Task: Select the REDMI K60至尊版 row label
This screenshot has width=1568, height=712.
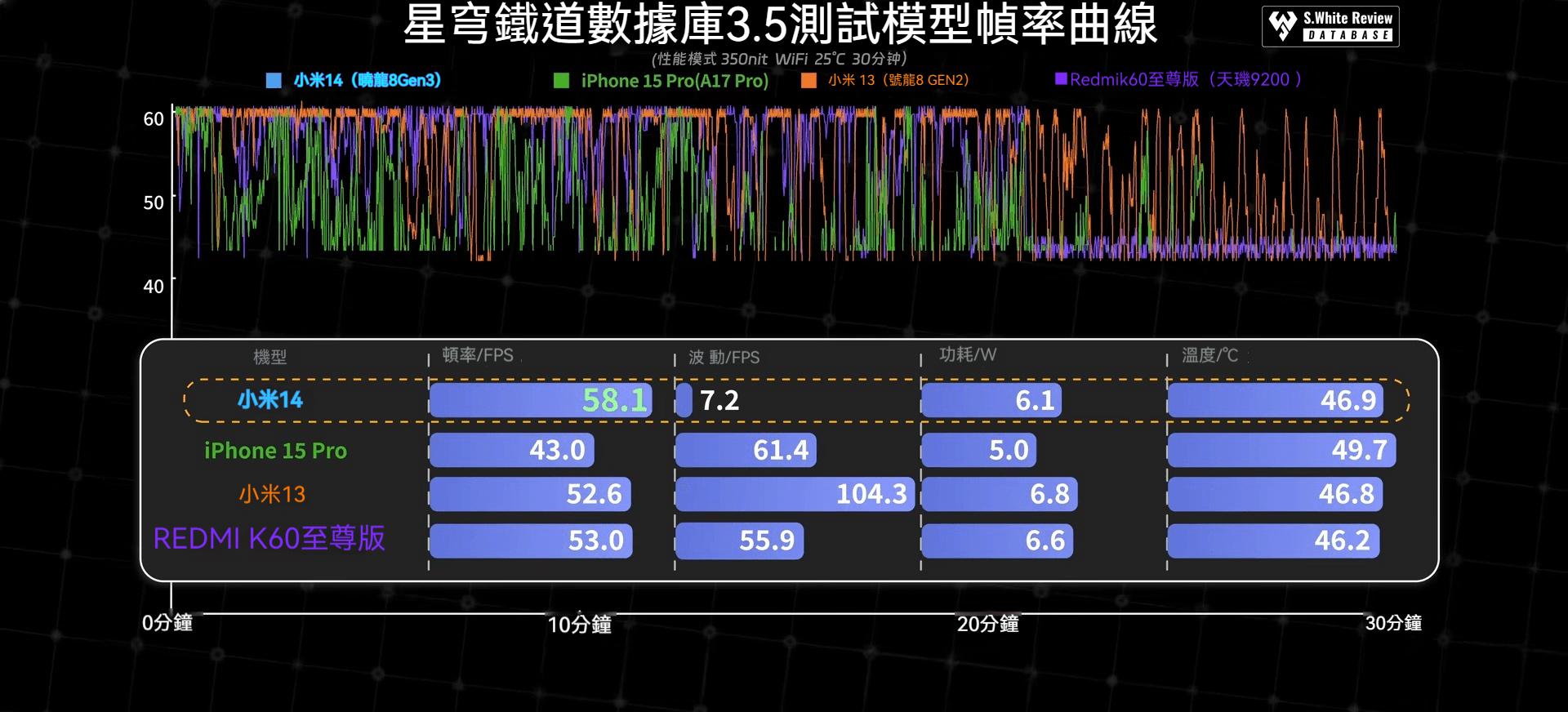Action: click(x=269, y=539)
